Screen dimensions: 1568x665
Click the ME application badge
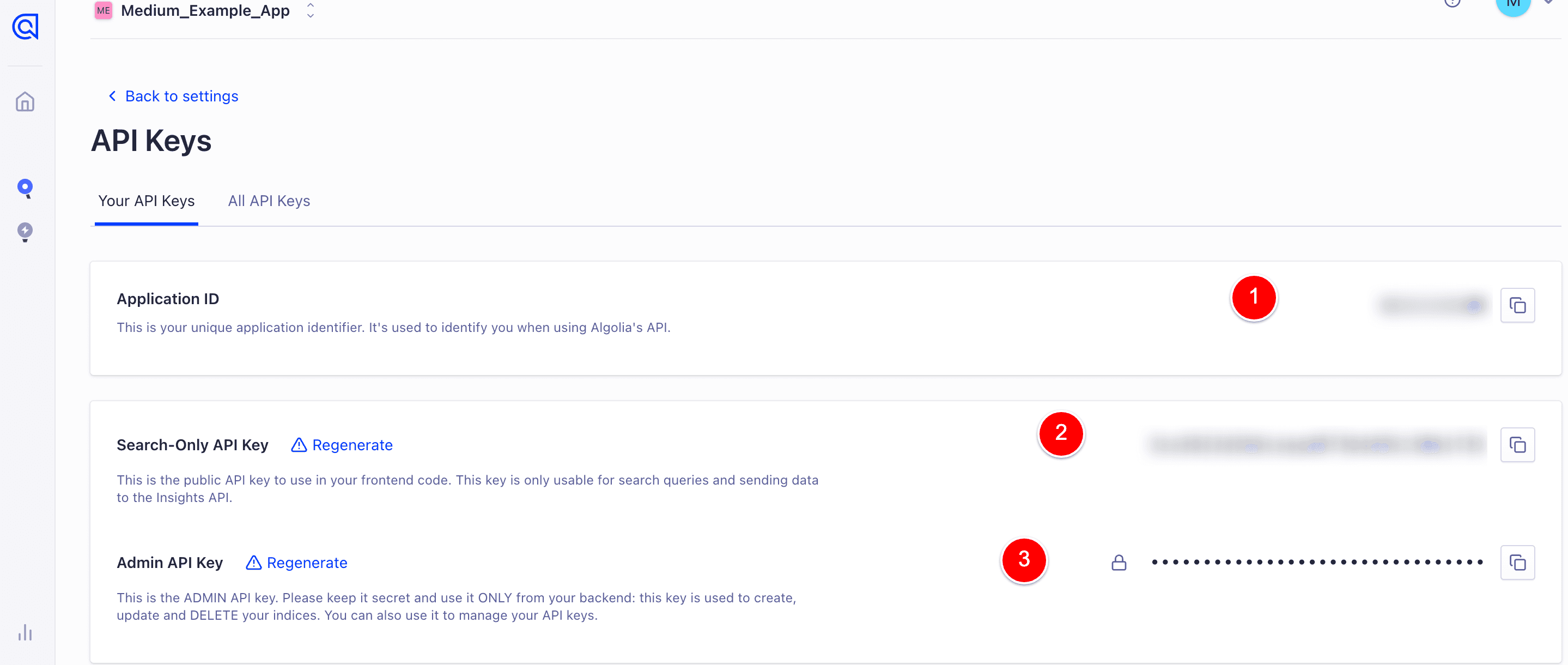pos(103,10)
